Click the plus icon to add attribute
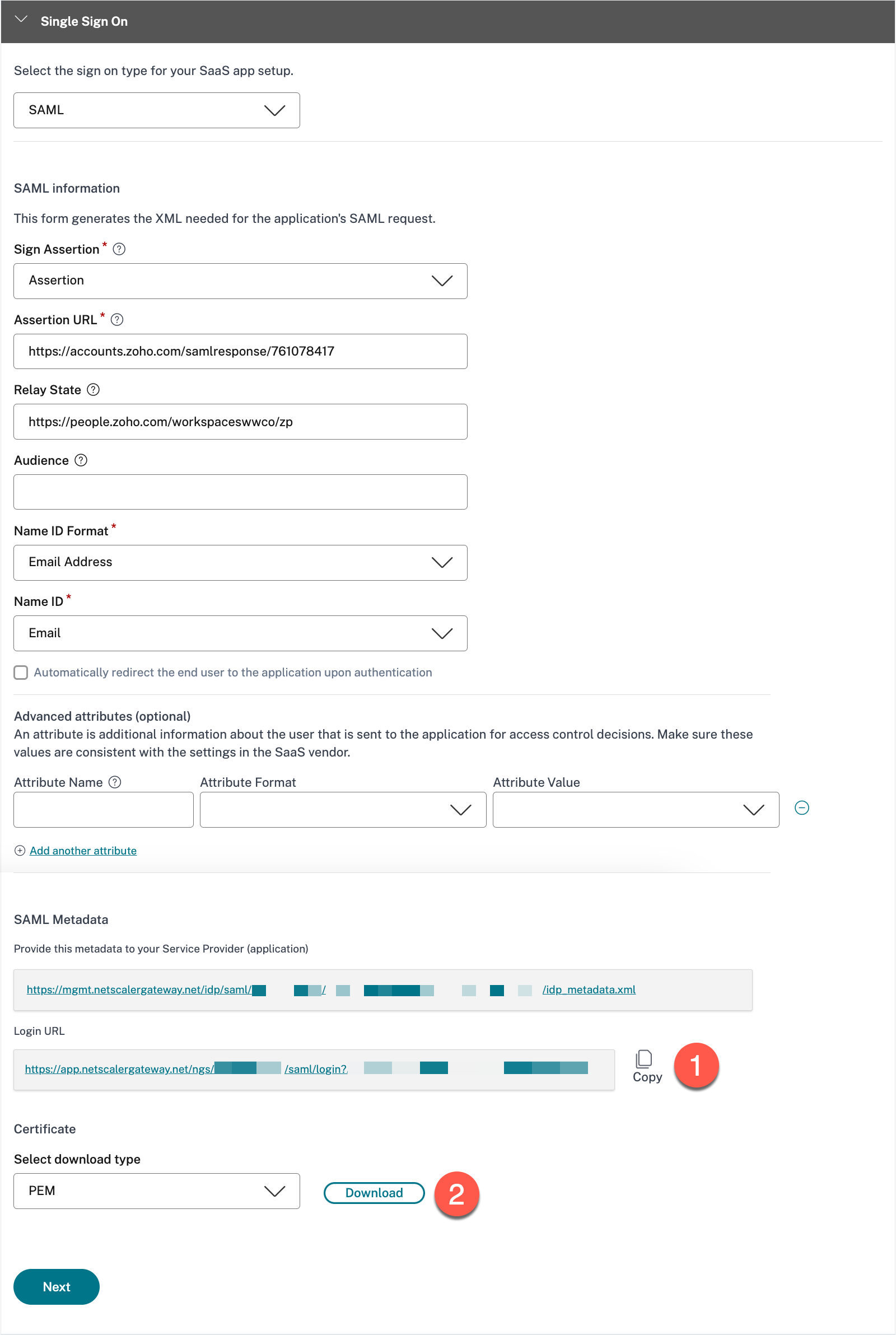The width and height of the screenshot is (896, 1335). click(20, 851)
